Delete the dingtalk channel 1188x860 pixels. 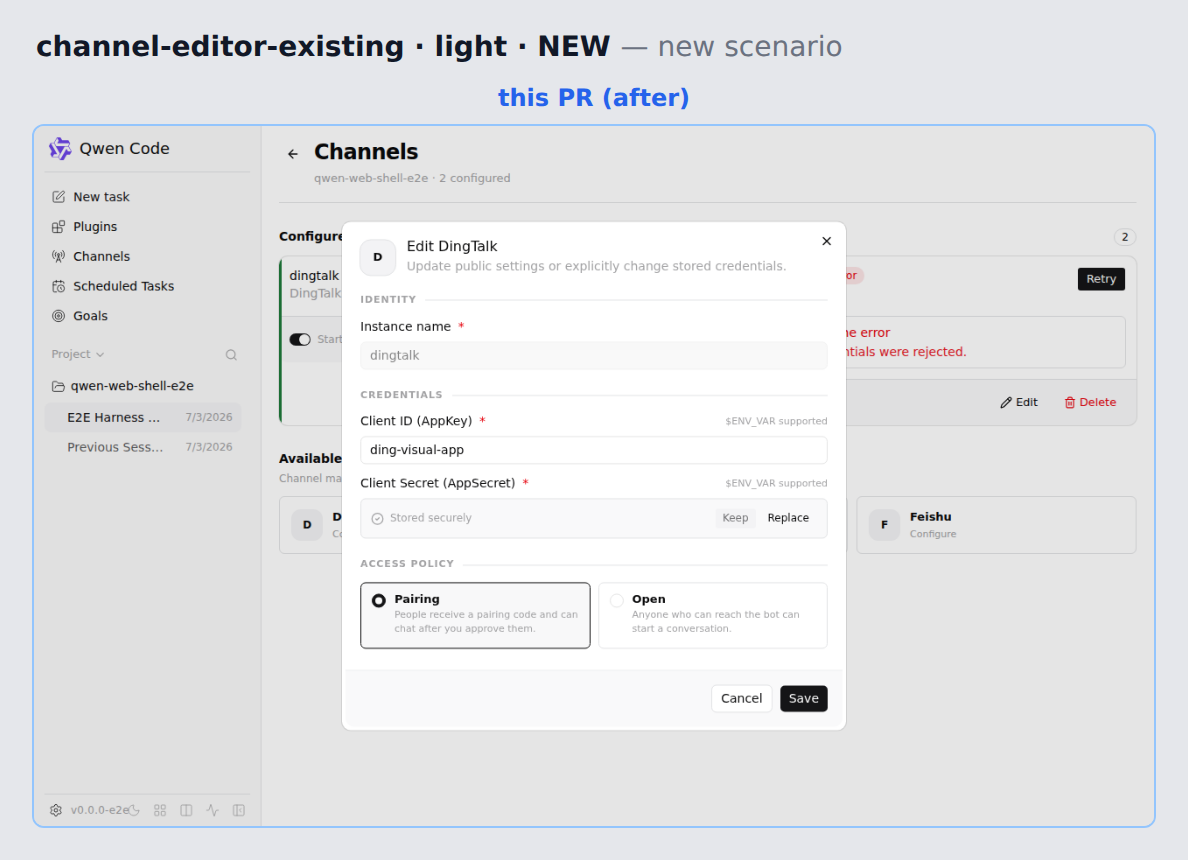pyautogui.click(x=1090, y=402)
